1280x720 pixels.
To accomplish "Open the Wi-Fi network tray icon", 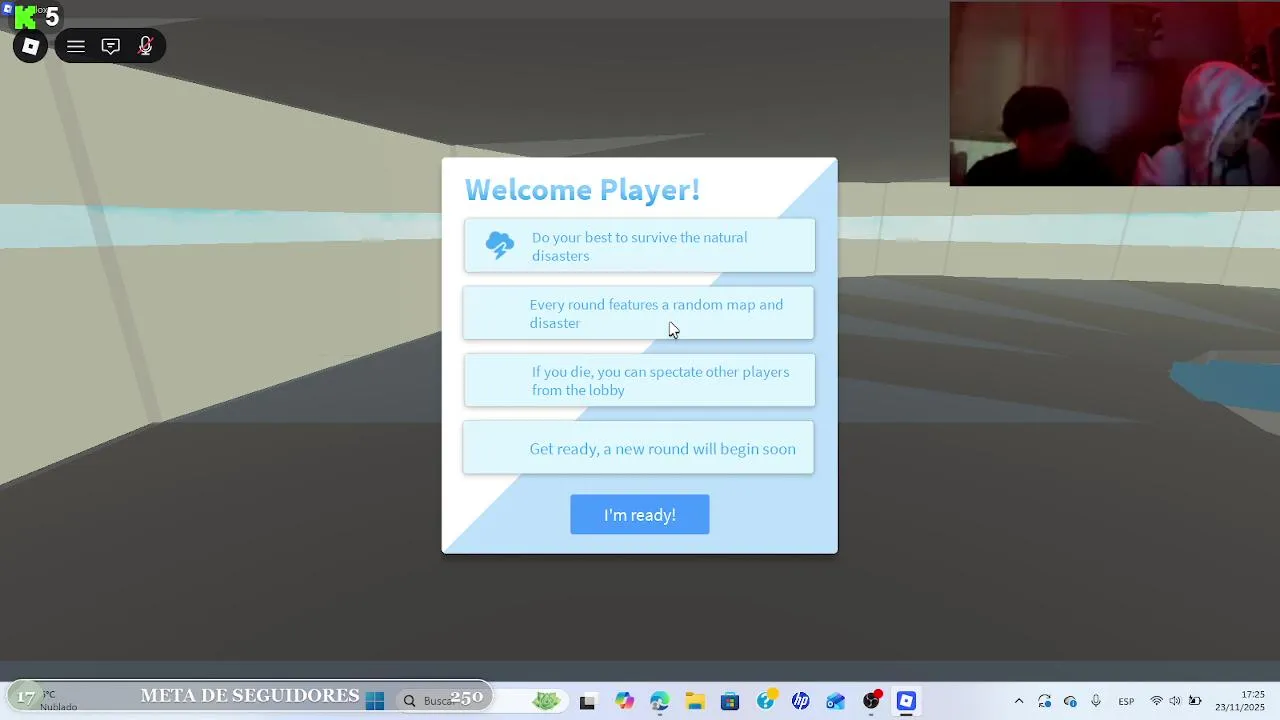I will [x=1157, y=701].
